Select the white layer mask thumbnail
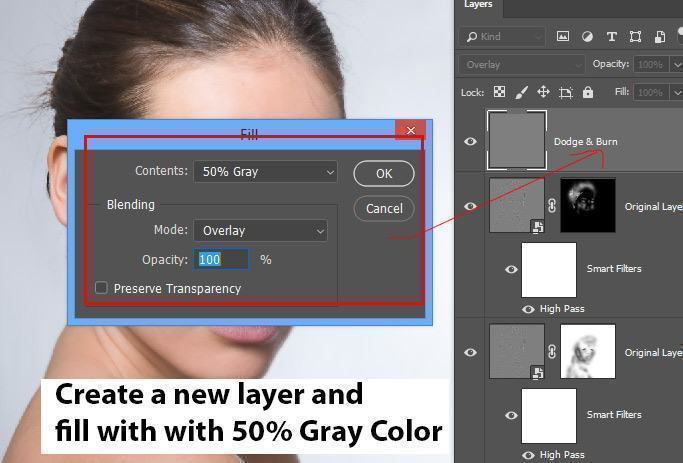683x463 pixels. click(x=588, y=351)
